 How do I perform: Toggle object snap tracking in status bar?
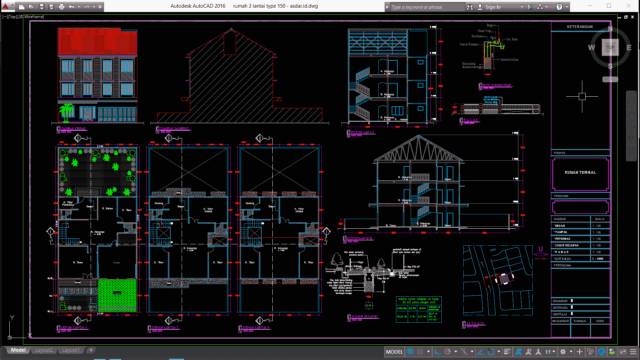[x=480, y=352]
